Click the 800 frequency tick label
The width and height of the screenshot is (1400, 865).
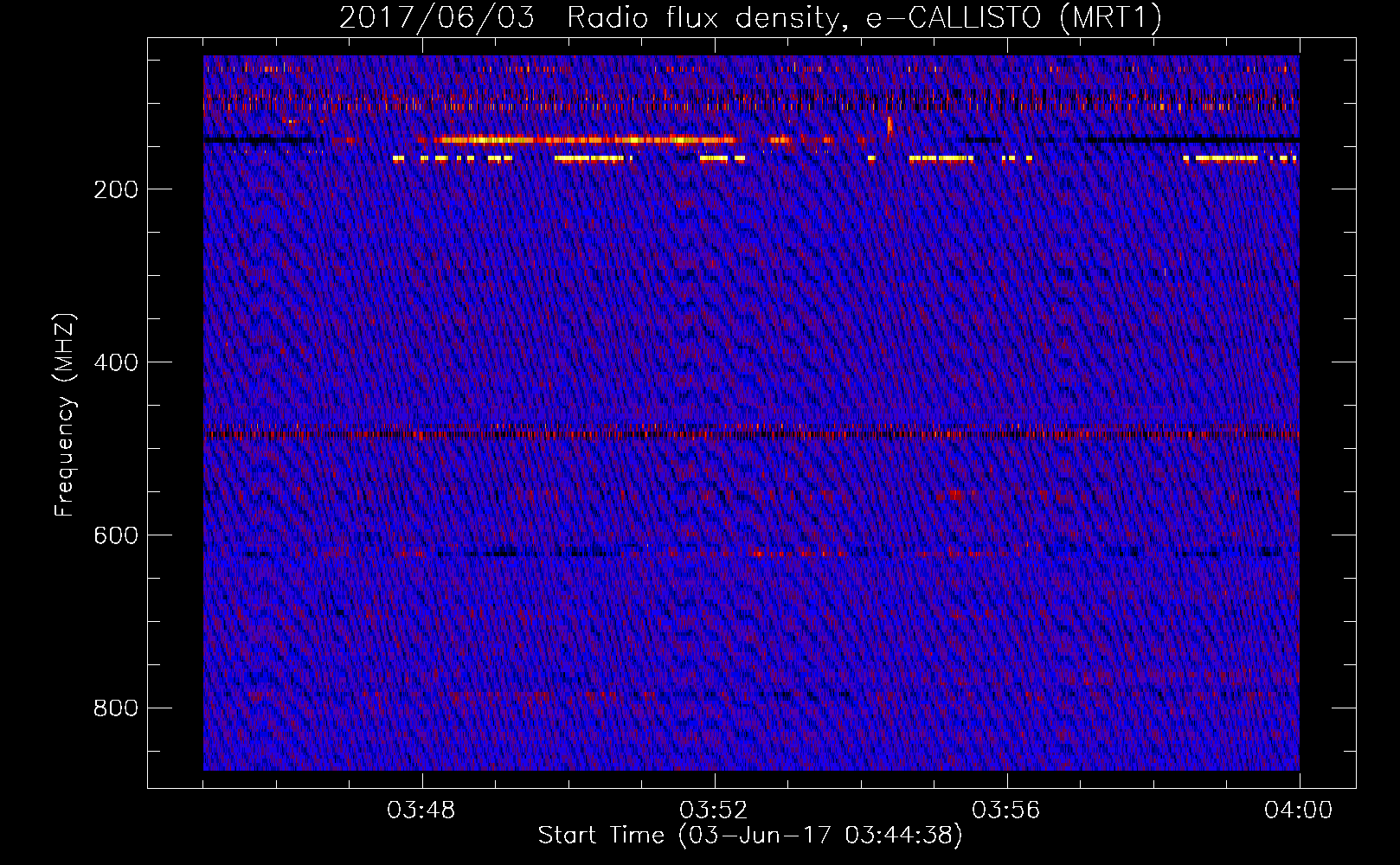tap(116, 708)
